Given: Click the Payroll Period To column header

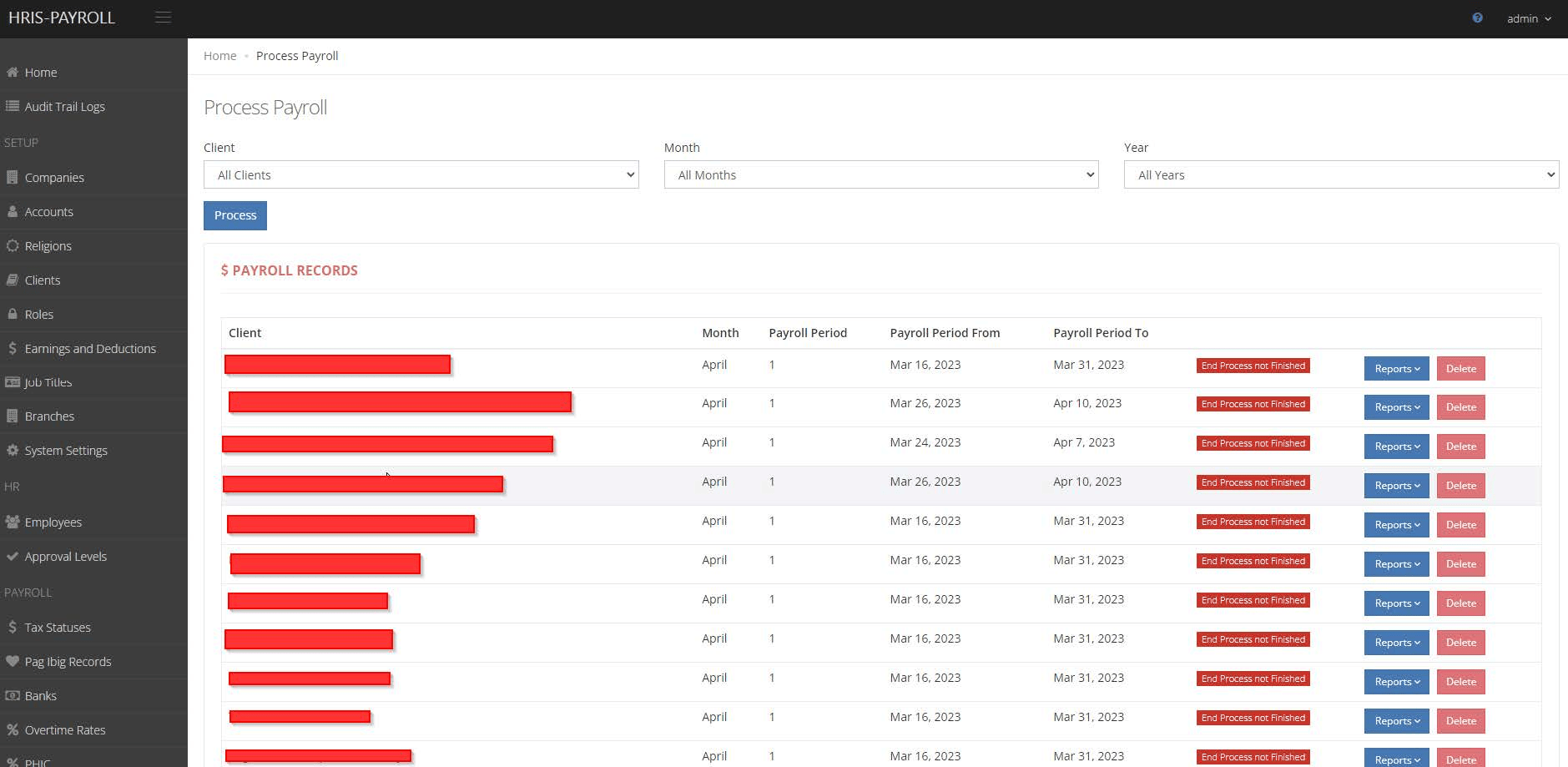Looking at the screenshot, I should click(1101, 333).
